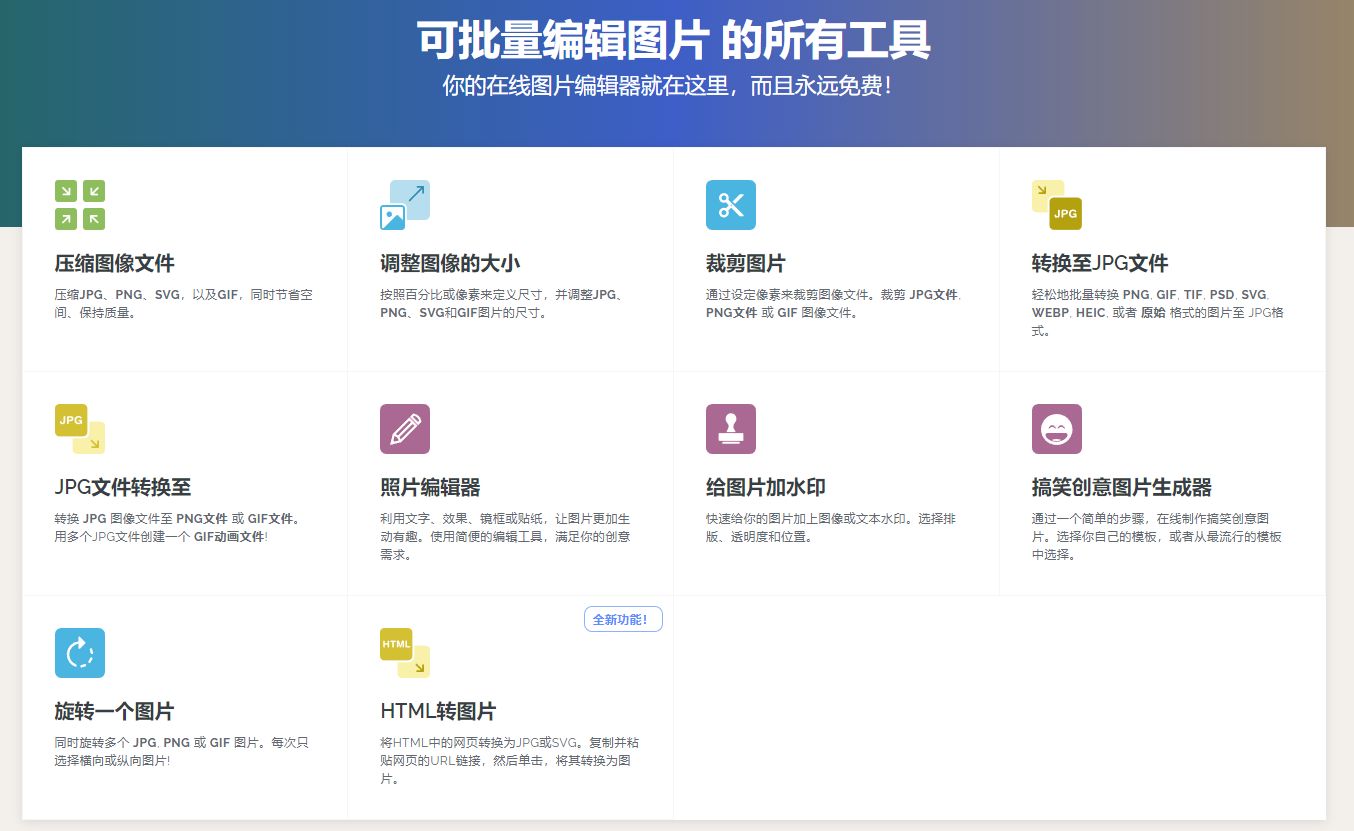This screenshot has height=831, width=1354.
Task: Click the description starting 按照百分比或像素
Action: click(x=502, y=304)
